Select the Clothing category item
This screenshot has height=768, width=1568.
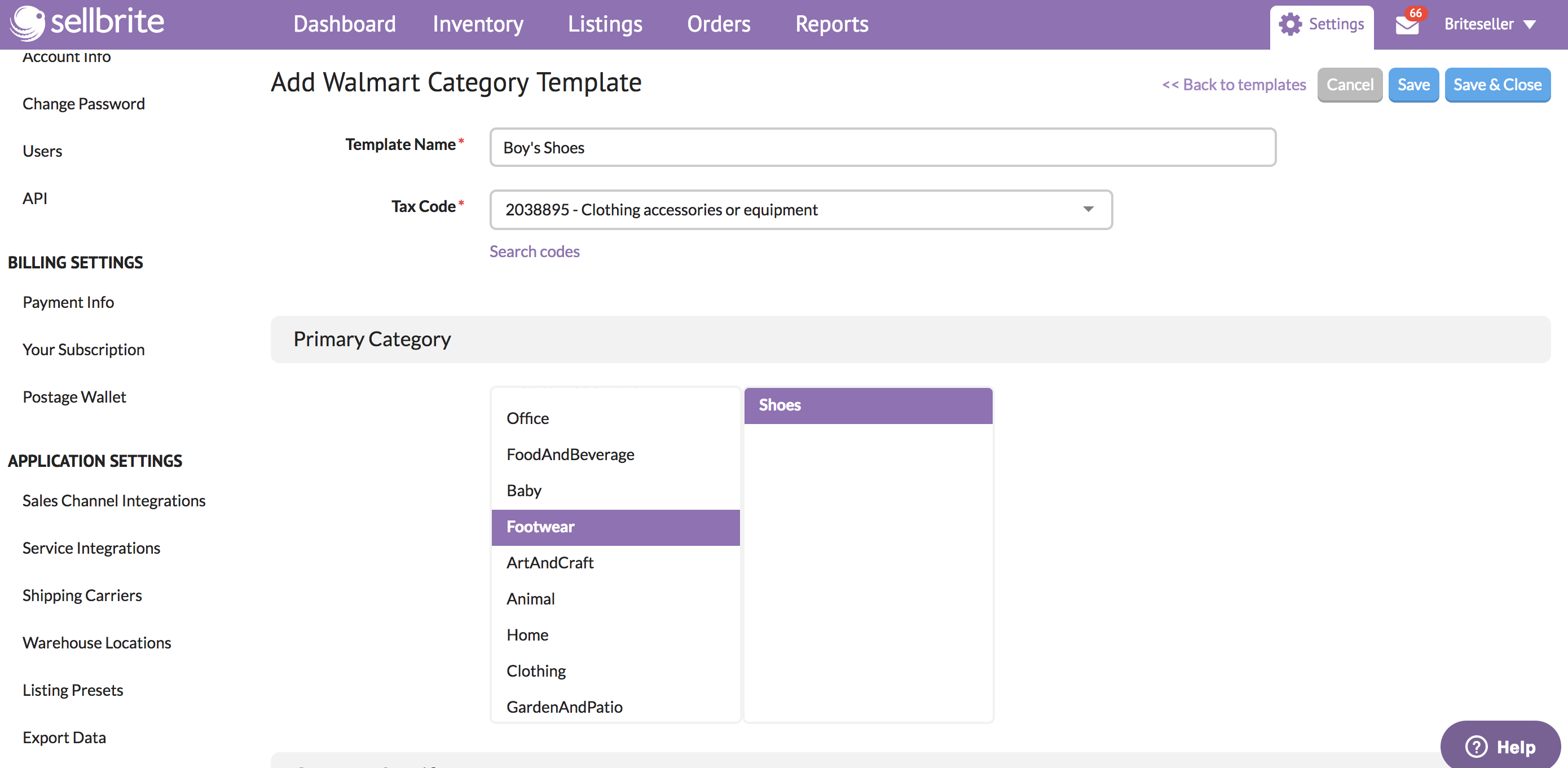click(536, 670)
